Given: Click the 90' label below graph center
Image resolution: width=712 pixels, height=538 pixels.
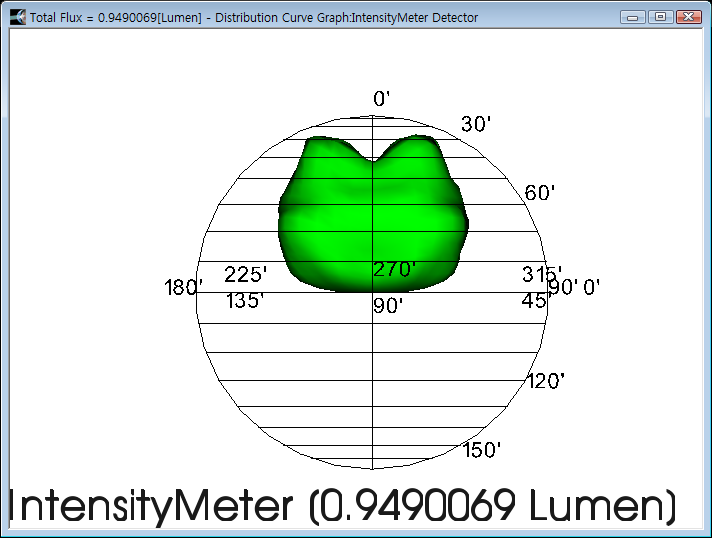Looking at the screenshot, I should 388,306.
